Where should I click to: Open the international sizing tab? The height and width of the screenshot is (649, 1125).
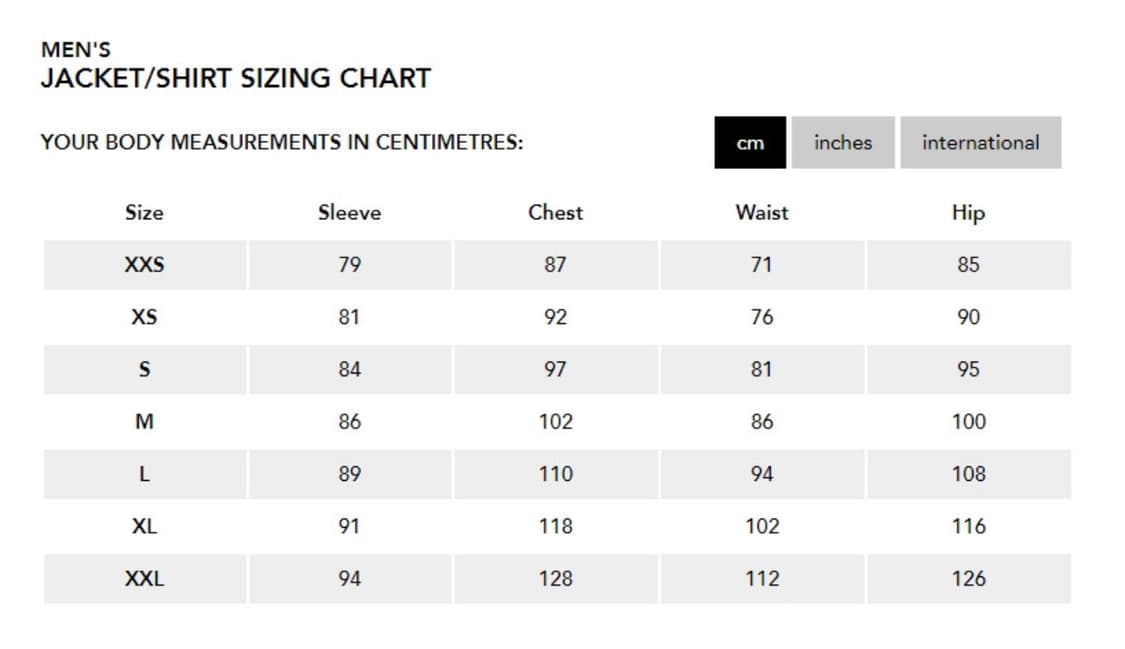pyautogui.click(x=980, y=143)
